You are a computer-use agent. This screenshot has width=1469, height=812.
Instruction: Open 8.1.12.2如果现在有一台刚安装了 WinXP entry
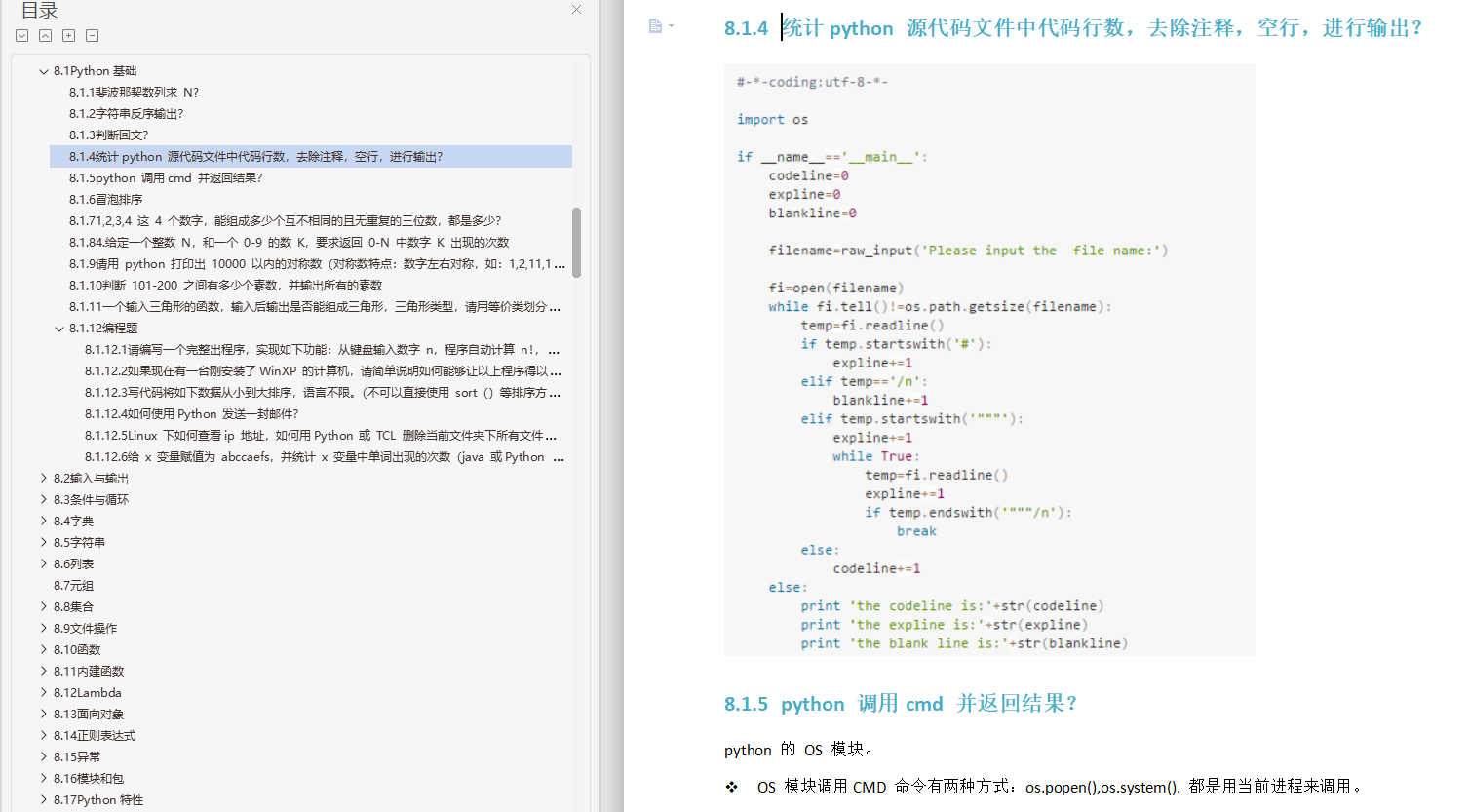coord(323,371)
